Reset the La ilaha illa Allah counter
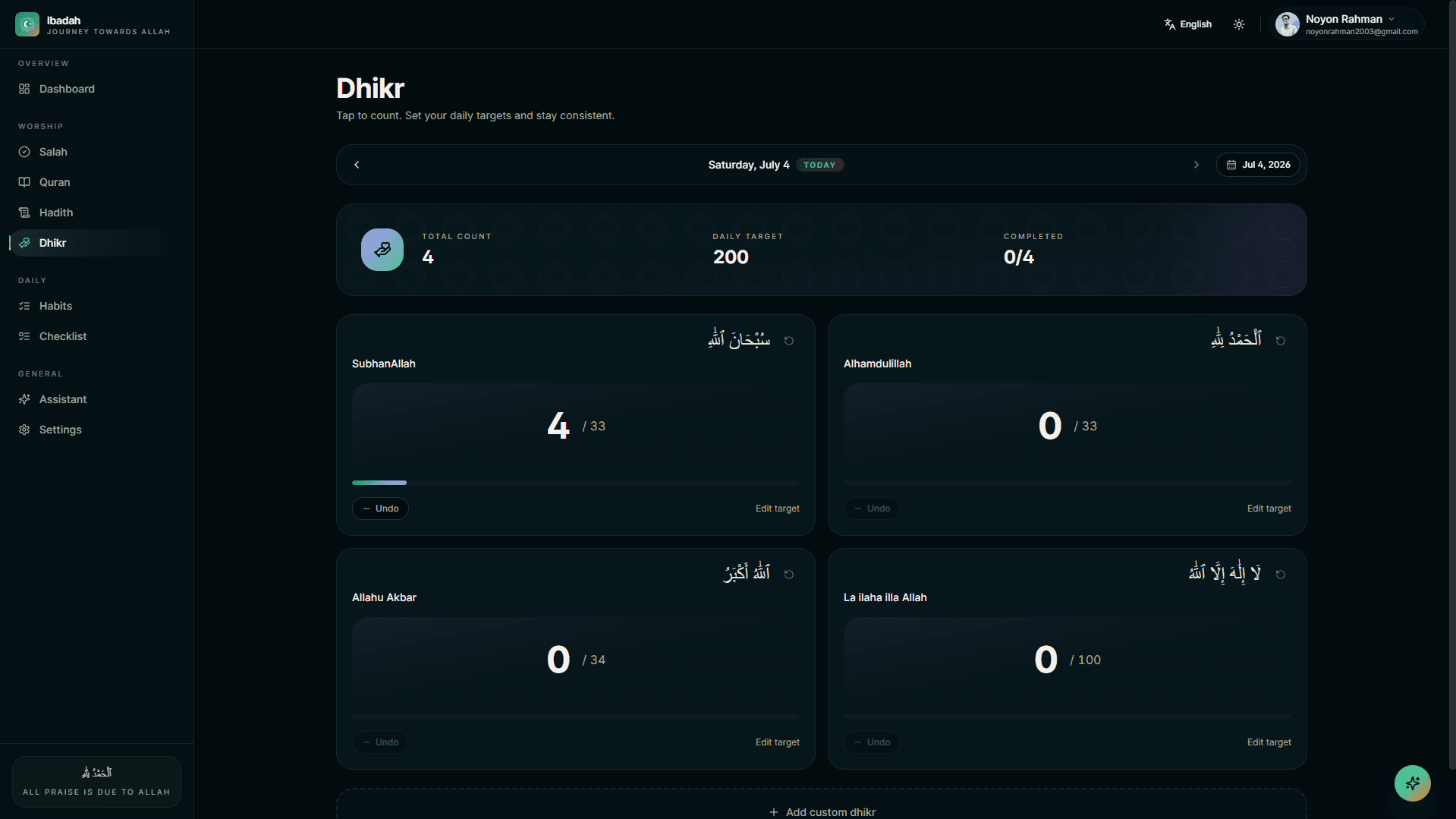The image size is (1456, 819). (1281, 575)
